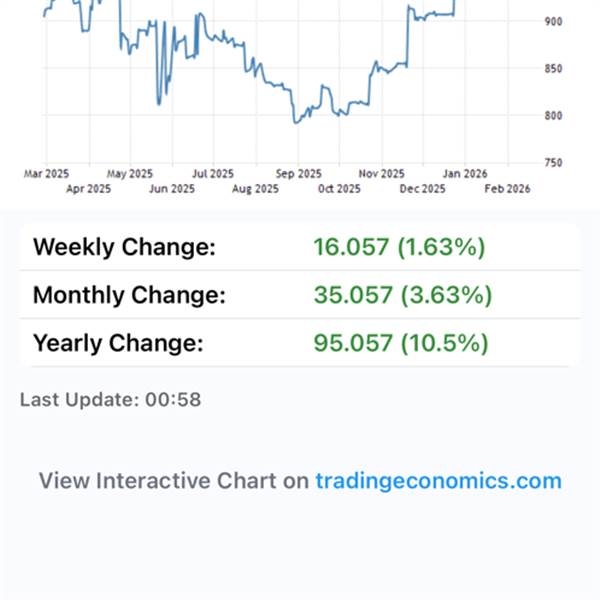Click the 900 y-axis label
Image resolution: width=600 pixels, height=600 pixels.
tap(554, 21)
